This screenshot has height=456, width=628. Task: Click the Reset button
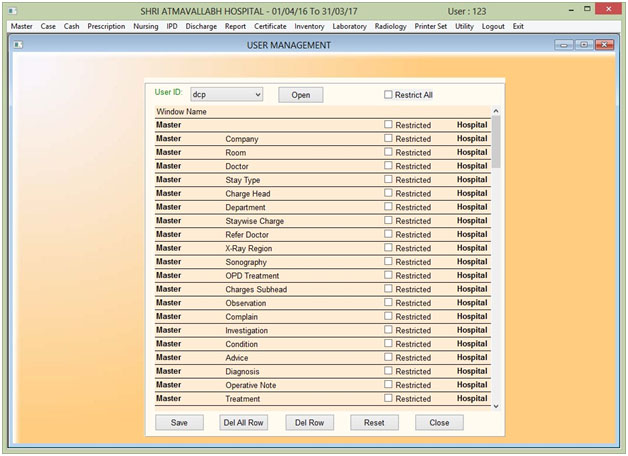point(374,423)
